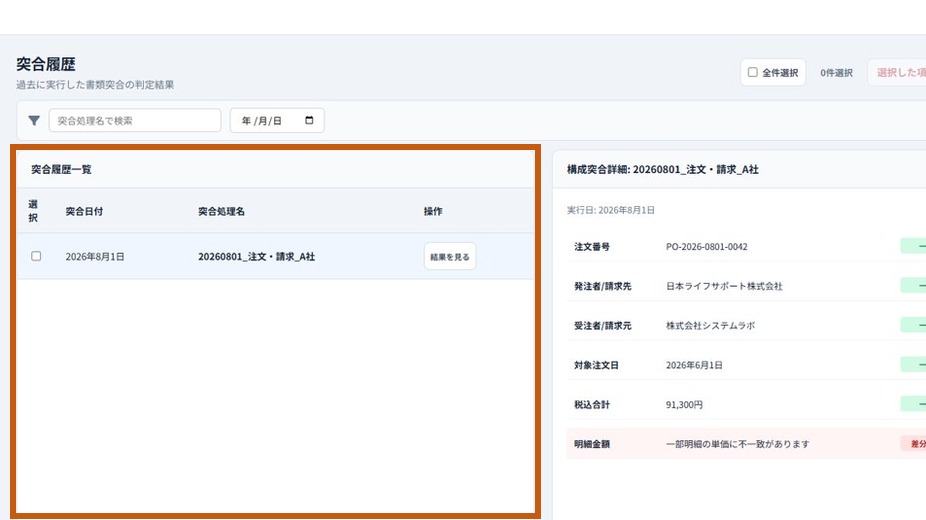Click the 操作 column header
The height and width of the screenshot is (520, 926).
coord(433,211)
